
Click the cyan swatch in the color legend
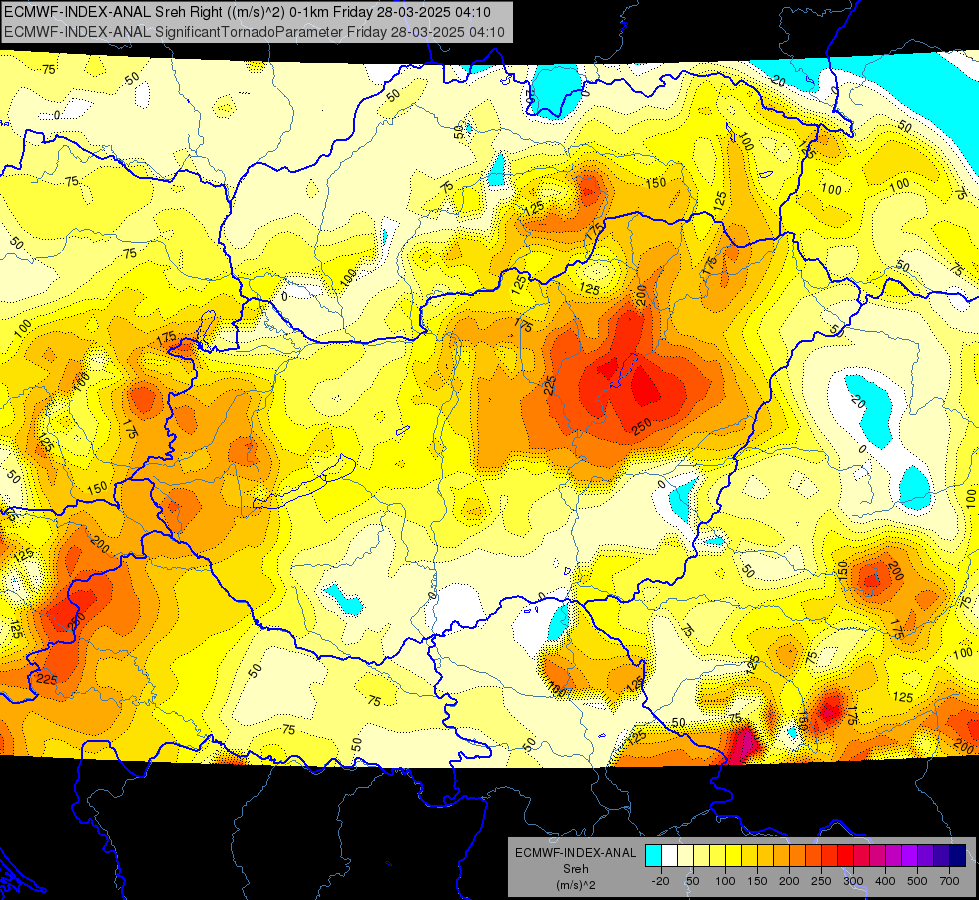pos(653,856)
